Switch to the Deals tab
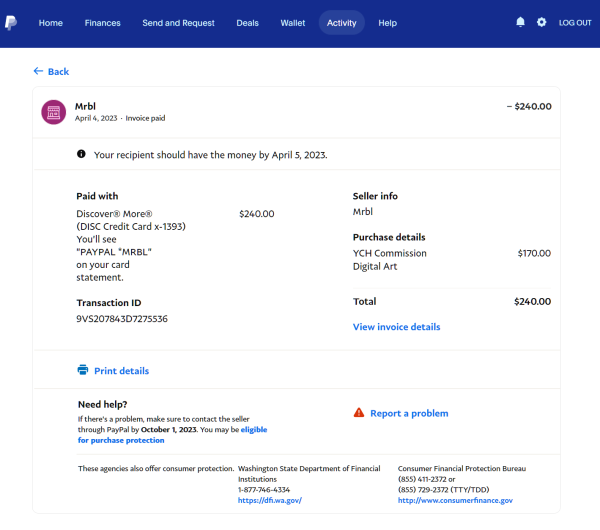Image resolution: width=600 pixels, height=530 pixels. (x=248, y=23)
